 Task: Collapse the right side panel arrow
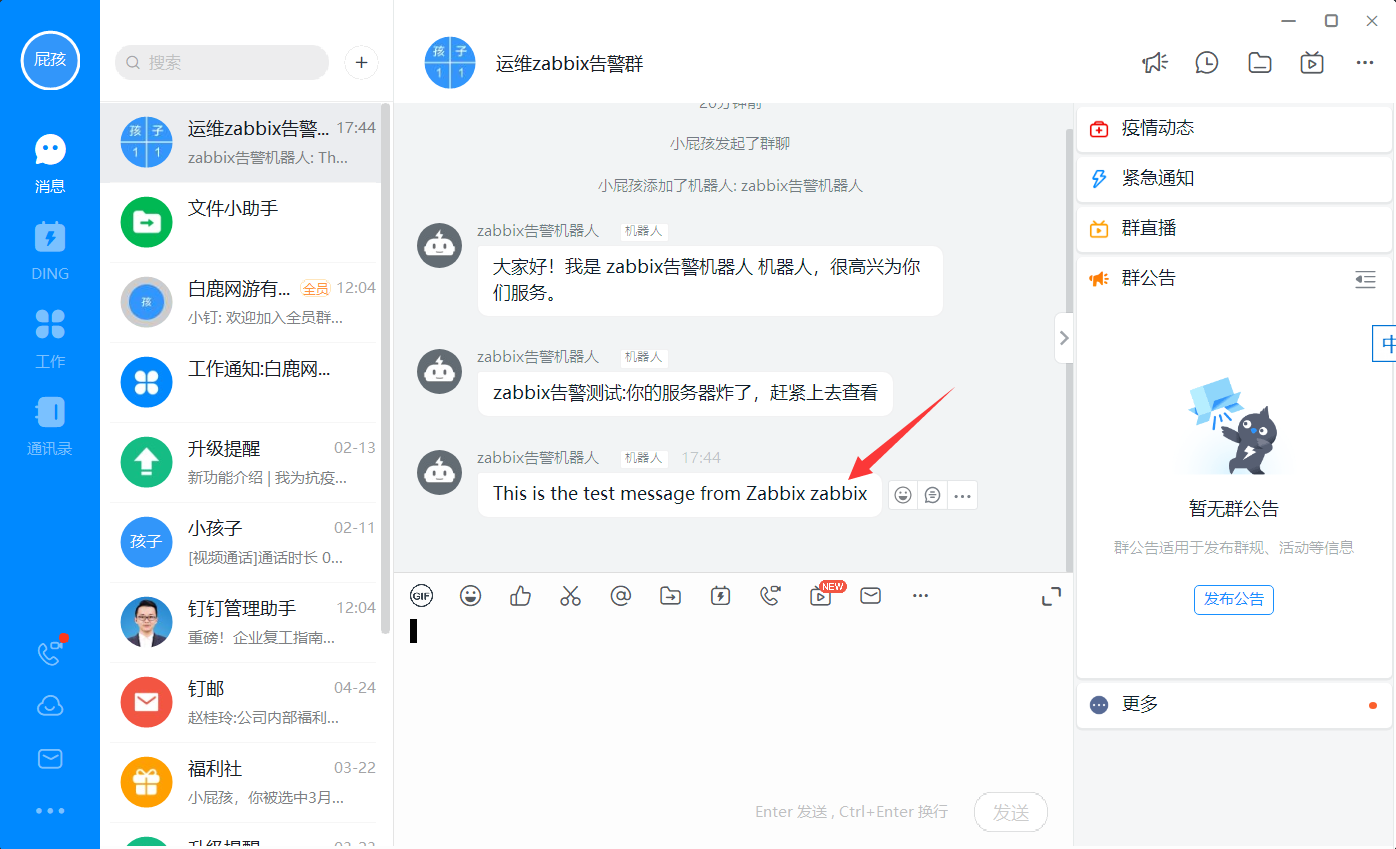(1064, 338)
